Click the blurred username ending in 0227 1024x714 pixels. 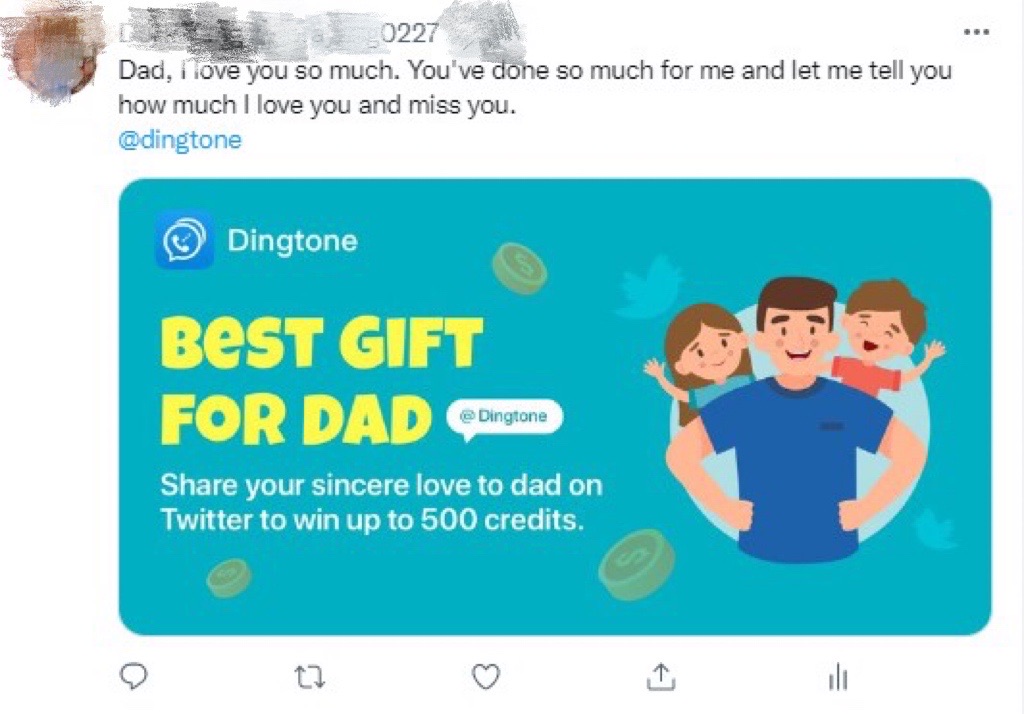[x=280, y=33]
